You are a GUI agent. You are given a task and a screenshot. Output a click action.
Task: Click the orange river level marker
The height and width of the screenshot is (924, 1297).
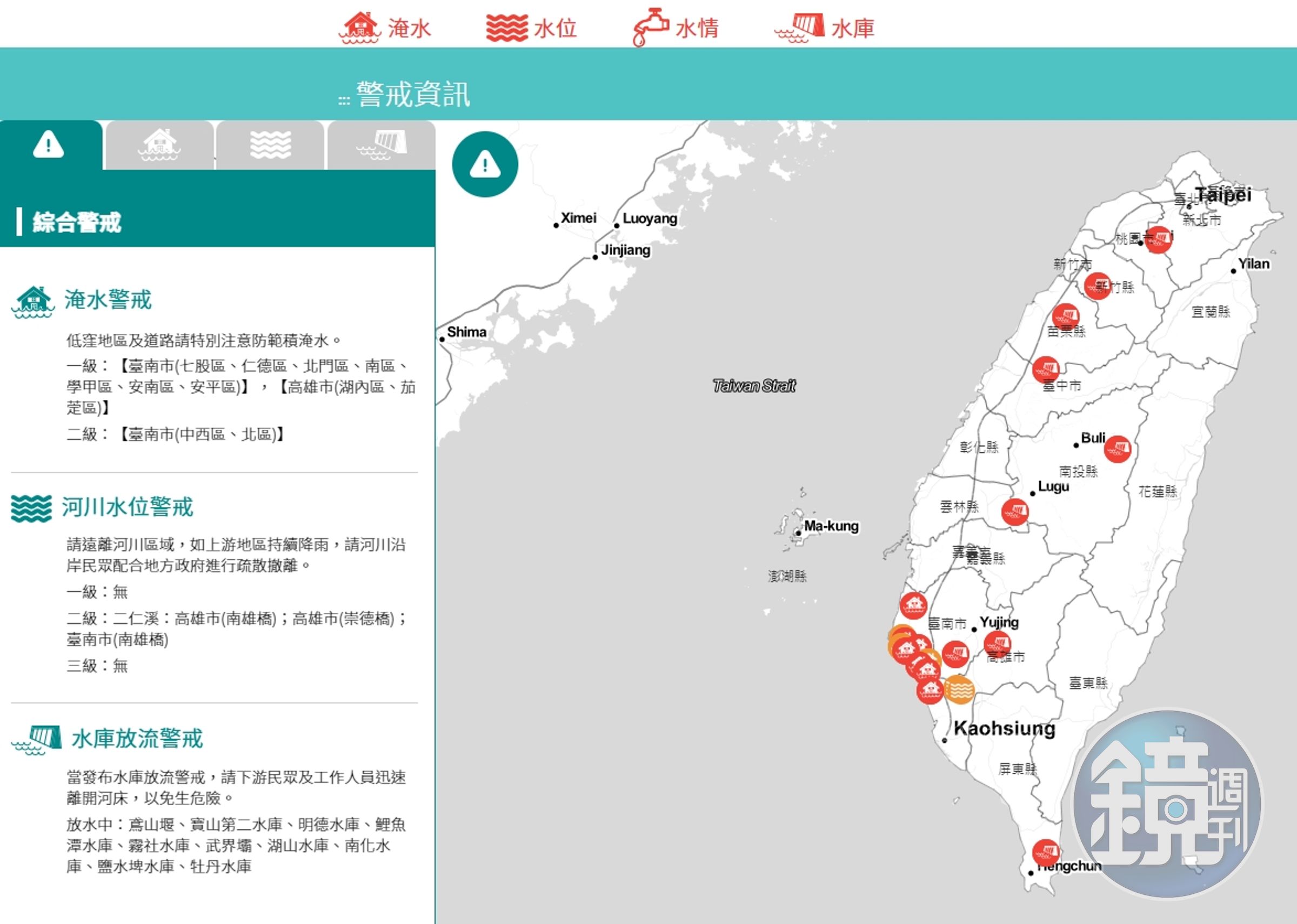click(959, 690)
